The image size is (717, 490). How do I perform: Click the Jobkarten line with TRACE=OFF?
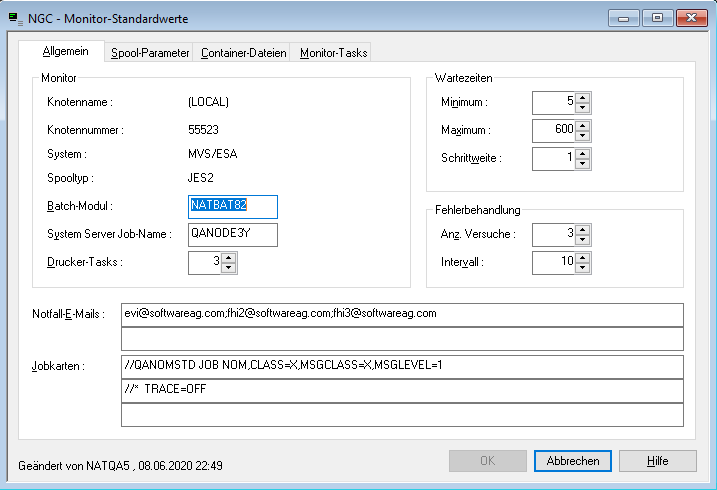pyautogui.click(x=402, y=391)
